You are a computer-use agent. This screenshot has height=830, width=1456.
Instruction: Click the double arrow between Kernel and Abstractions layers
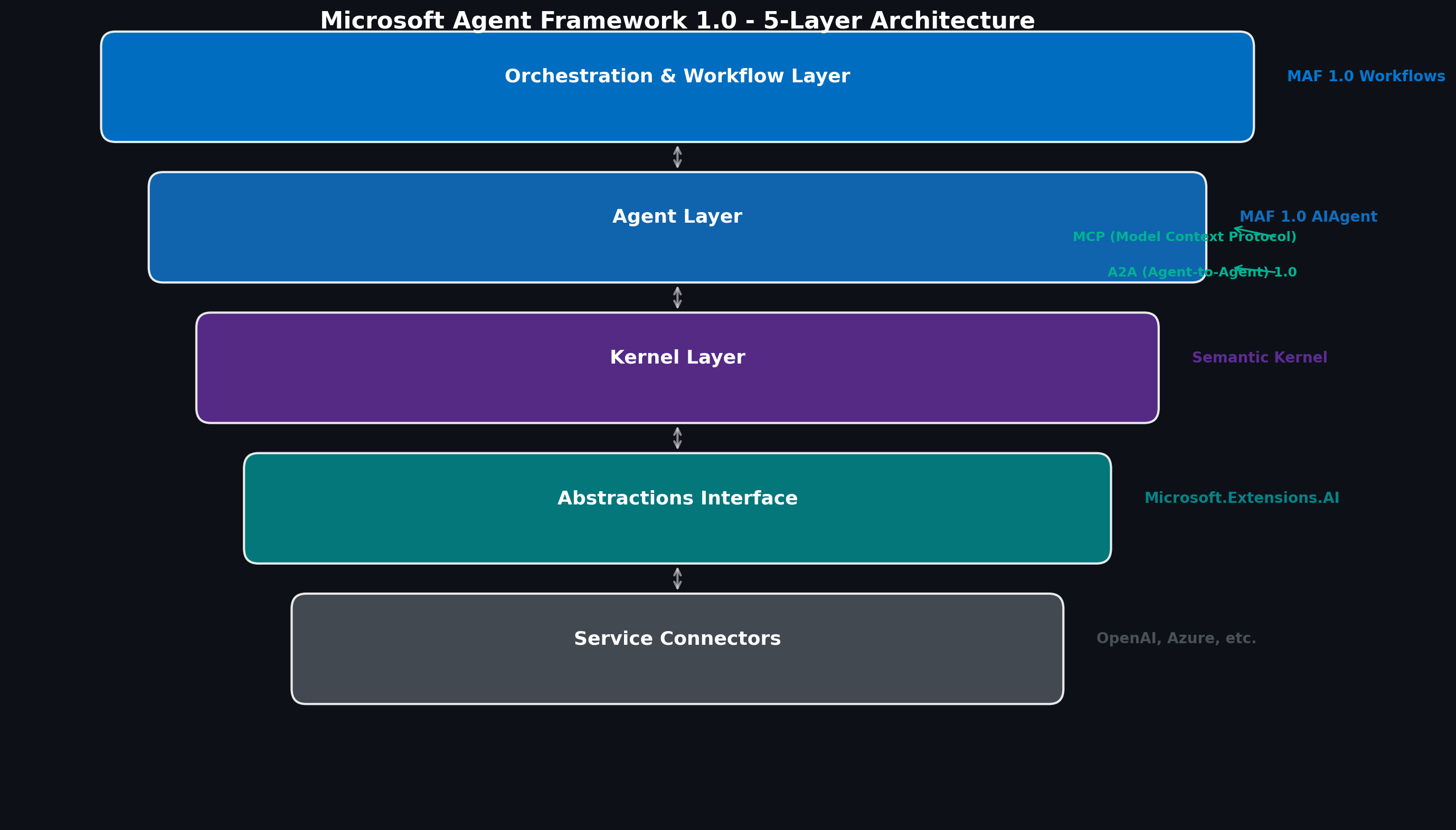coord(677,438)
